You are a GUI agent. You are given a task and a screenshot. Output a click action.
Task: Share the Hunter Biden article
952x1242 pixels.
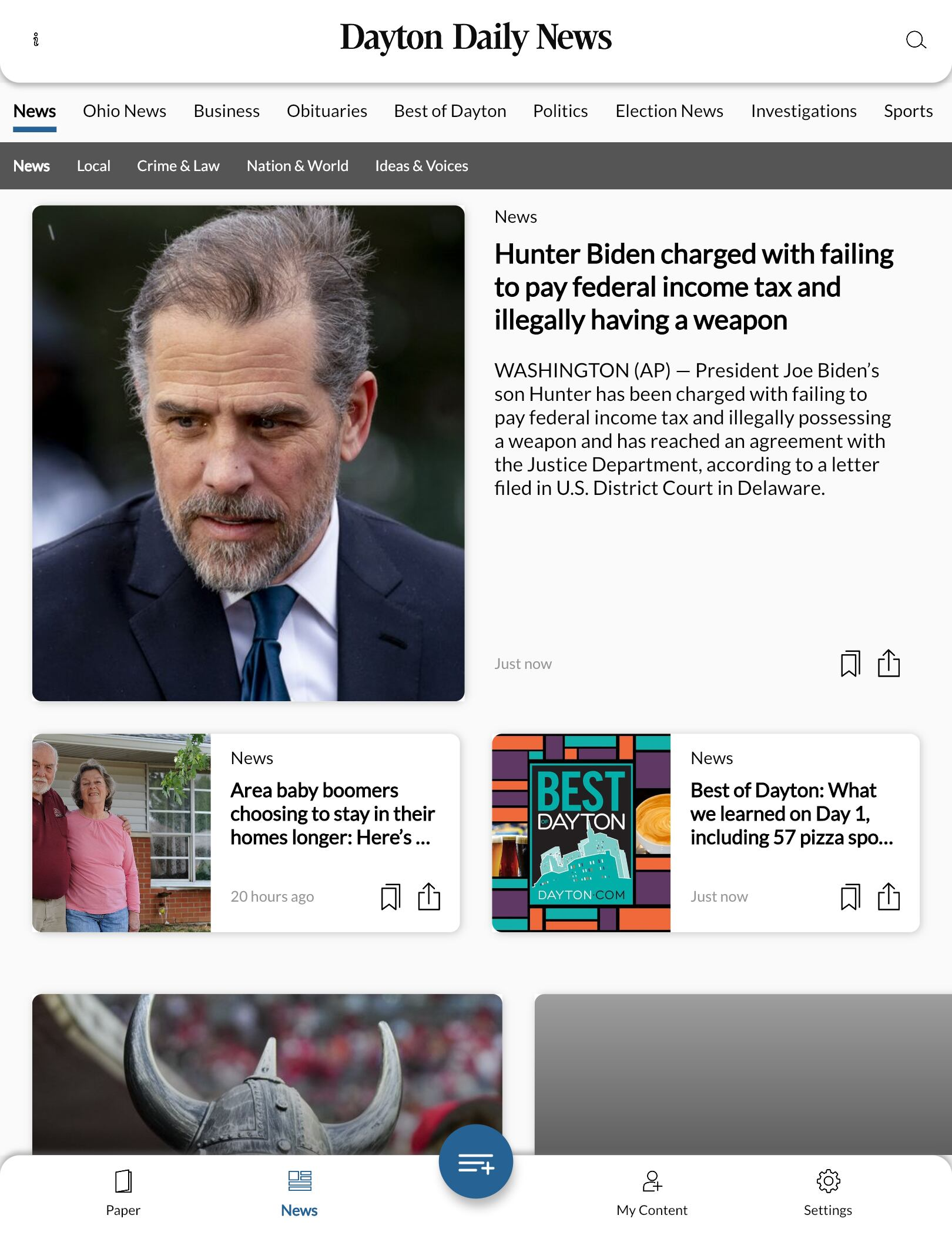tap(889, 664)
